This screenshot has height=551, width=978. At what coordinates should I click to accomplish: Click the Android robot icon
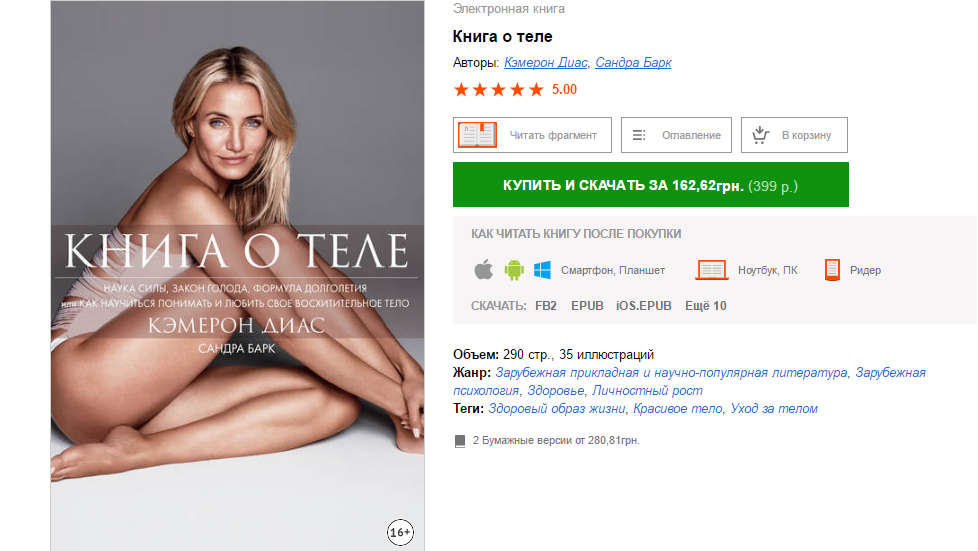click(x=514, y=270)
